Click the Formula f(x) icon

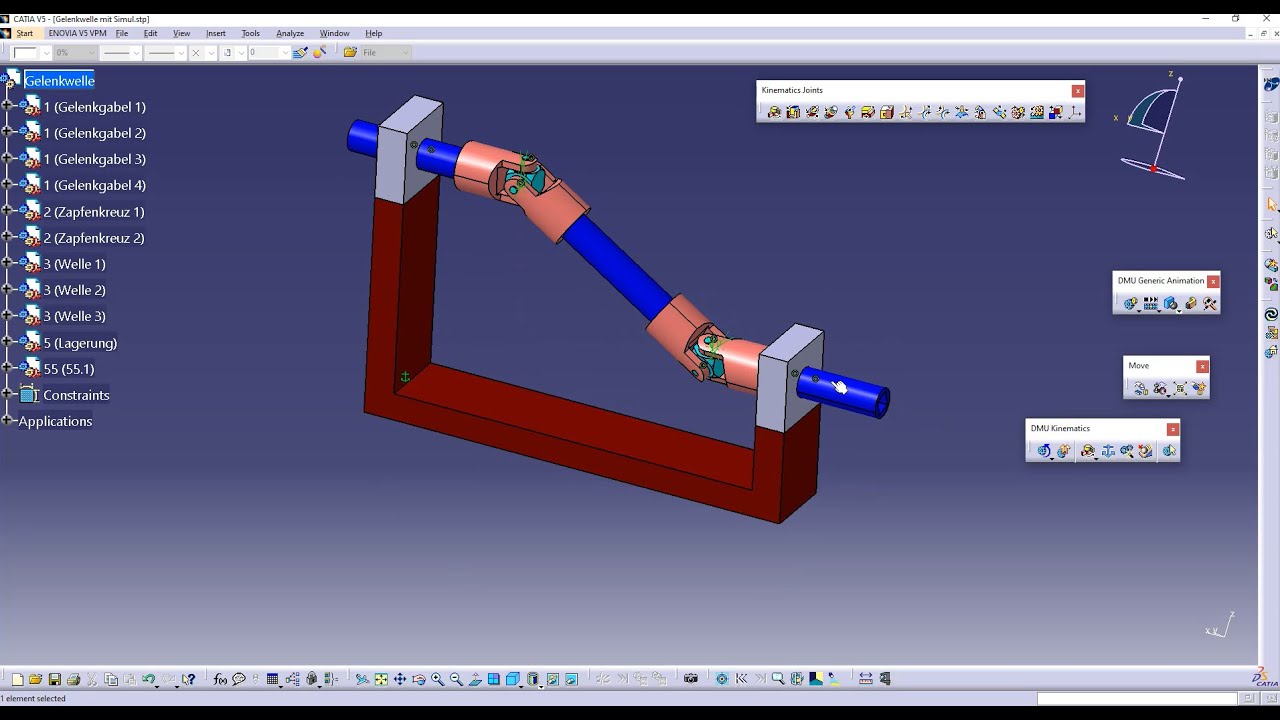220,679
